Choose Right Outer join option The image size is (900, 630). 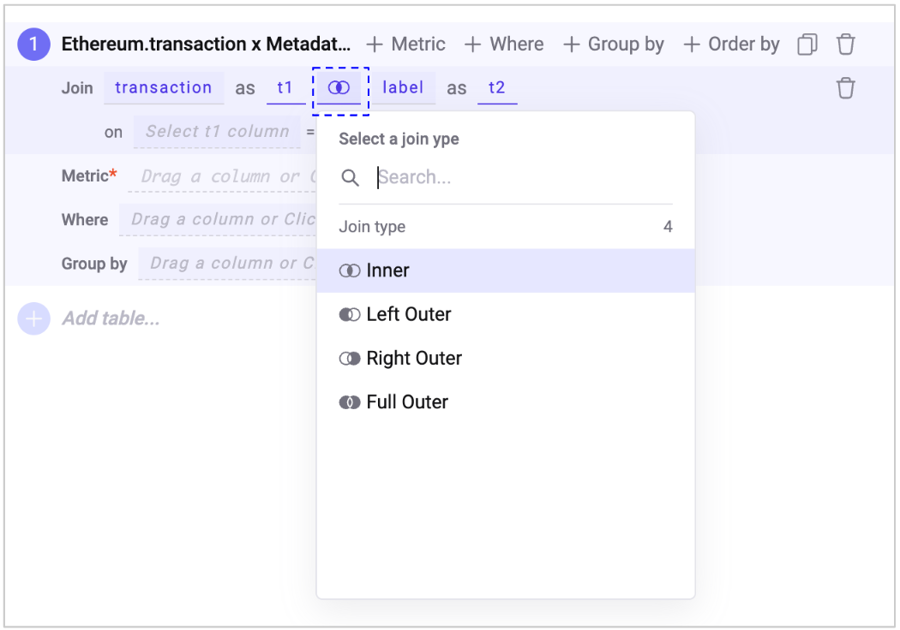click(x=413, y=359)
